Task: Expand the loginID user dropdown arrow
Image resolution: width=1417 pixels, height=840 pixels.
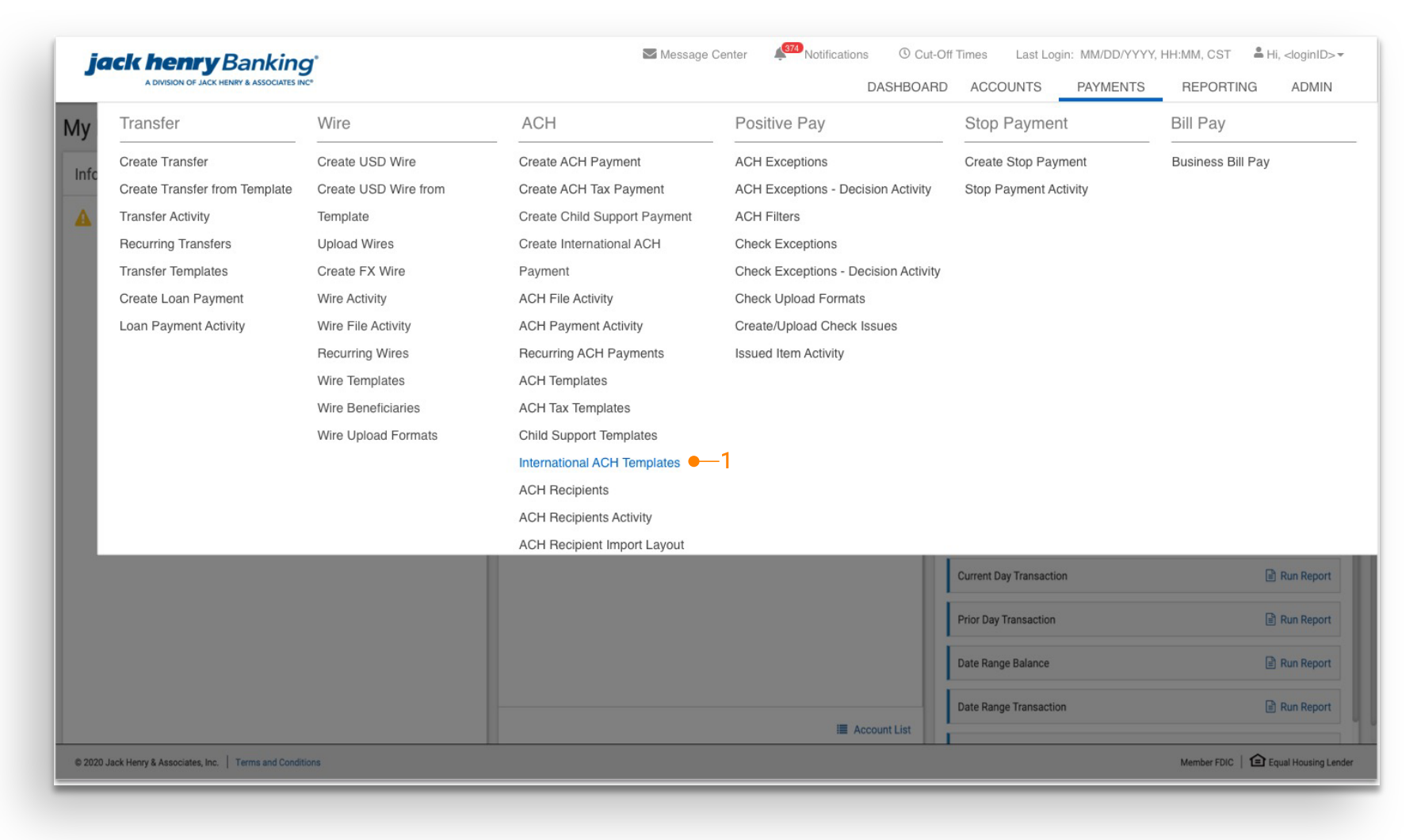Action: pos(1341,55)
